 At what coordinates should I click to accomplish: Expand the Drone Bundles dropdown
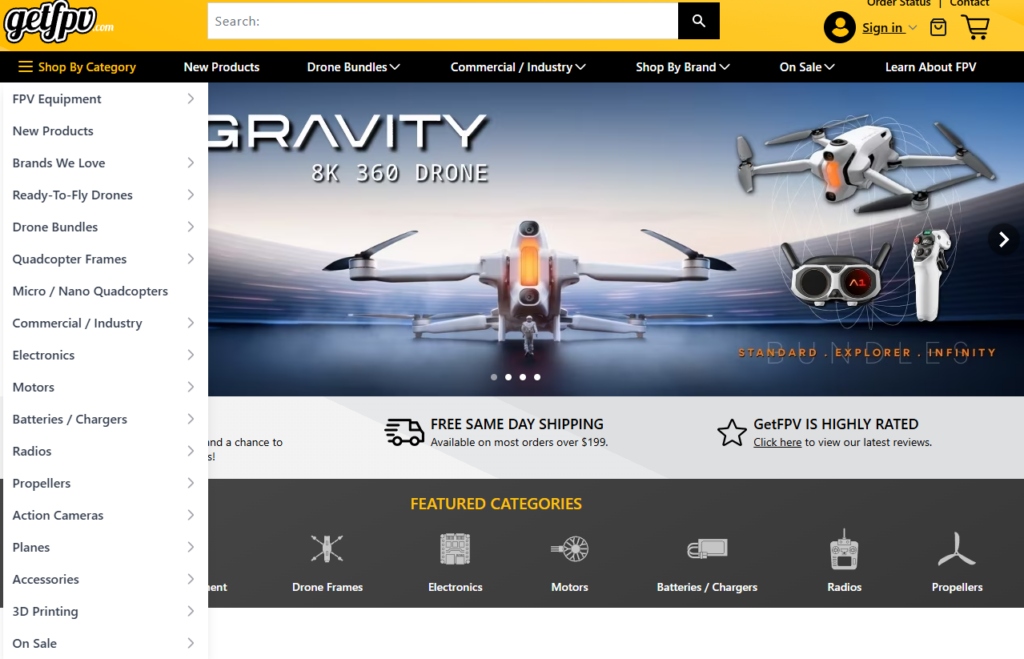click(352, 67)
